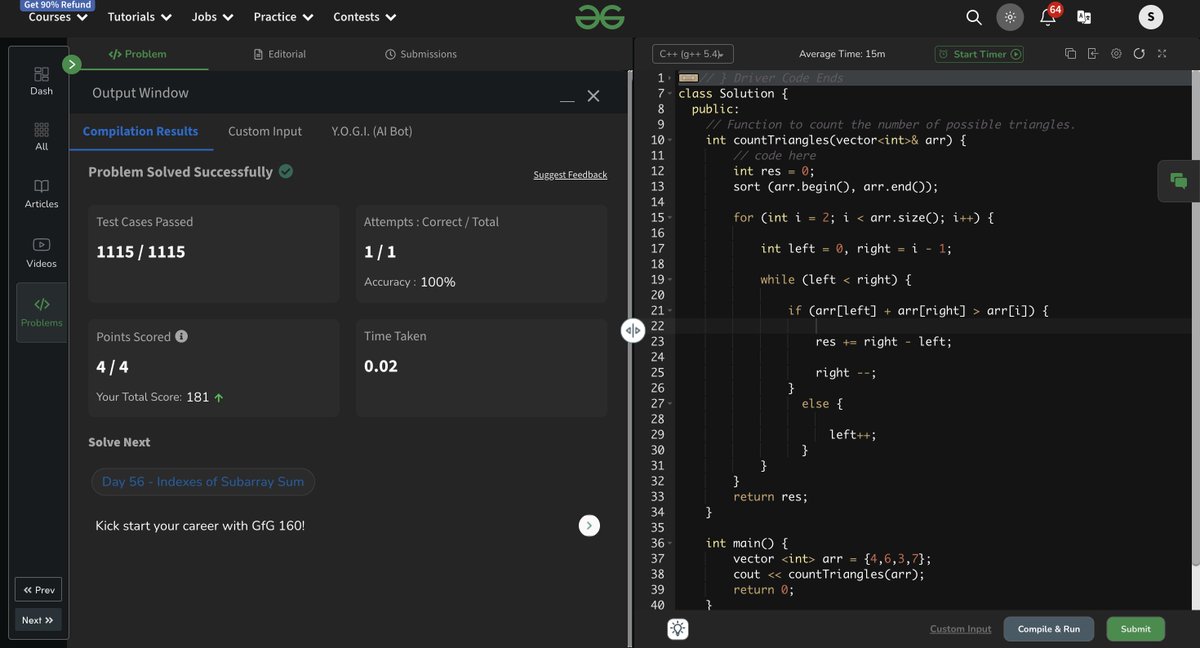Image resolution: width=1200 pixels, height=648 pixels.
Task: Click the 'return res;' code line
Action: [770, 497]
